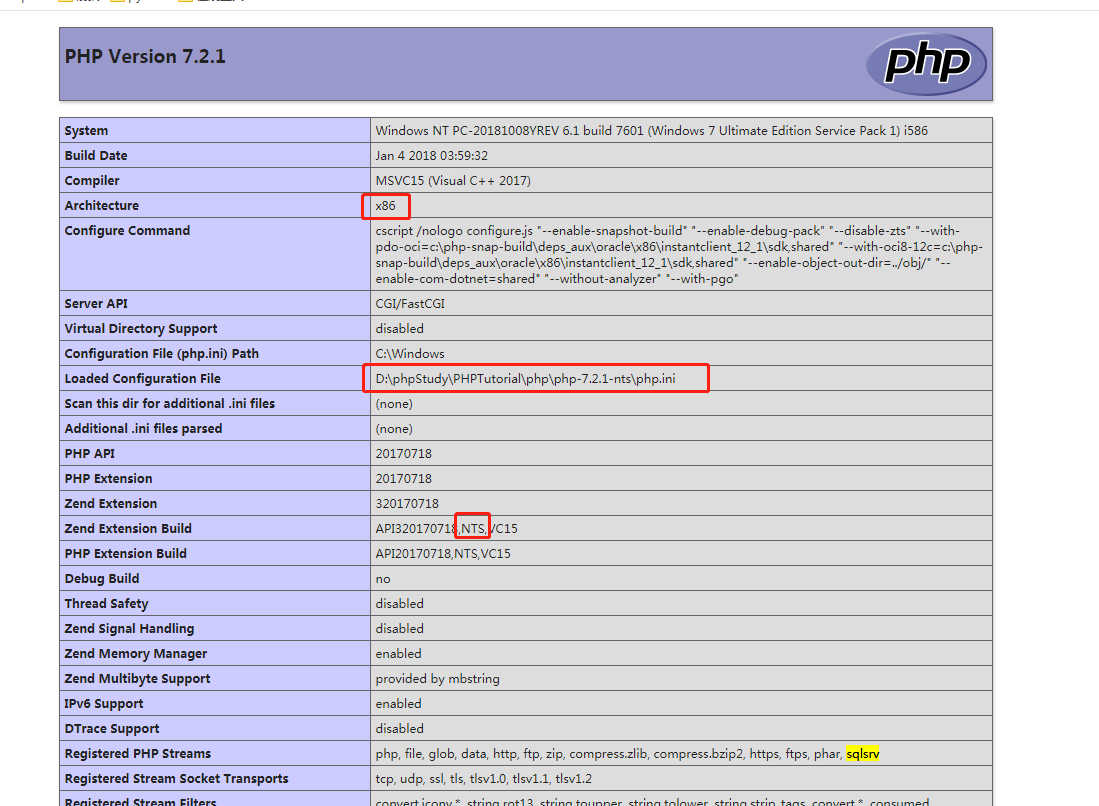Image resolution: width=1099 pixels, height=806 pixels.
Task: Select the 'Build Date' label
Action: (96, 156)
